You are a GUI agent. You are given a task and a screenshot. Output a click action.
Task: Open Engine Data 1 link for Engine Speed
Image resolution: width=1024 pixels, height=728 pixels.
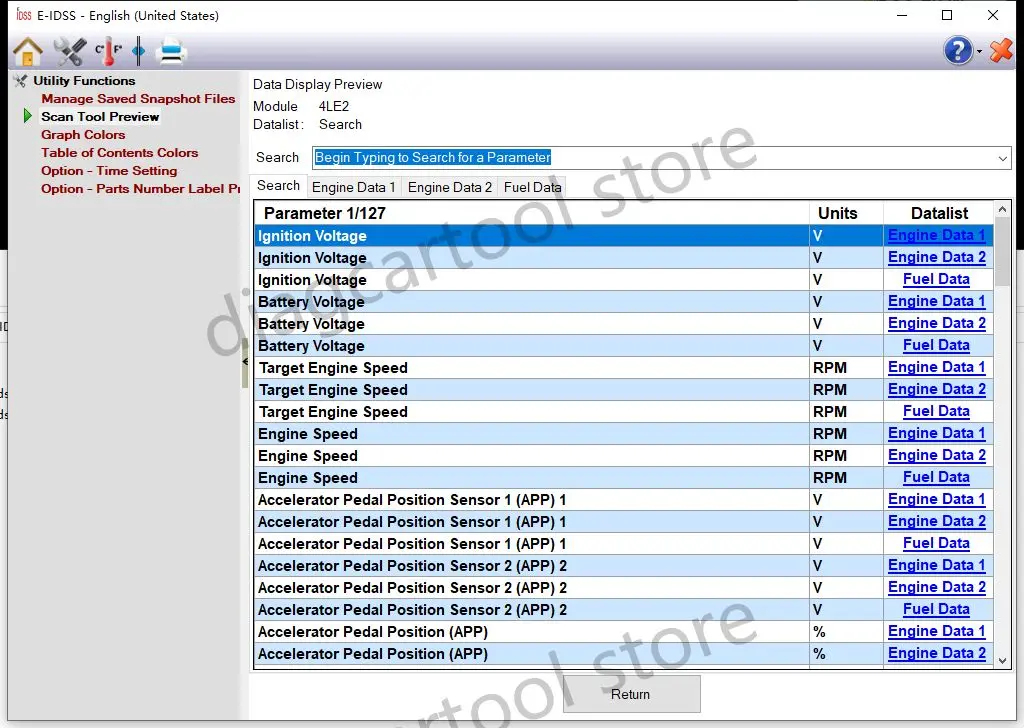click(936, 434)
